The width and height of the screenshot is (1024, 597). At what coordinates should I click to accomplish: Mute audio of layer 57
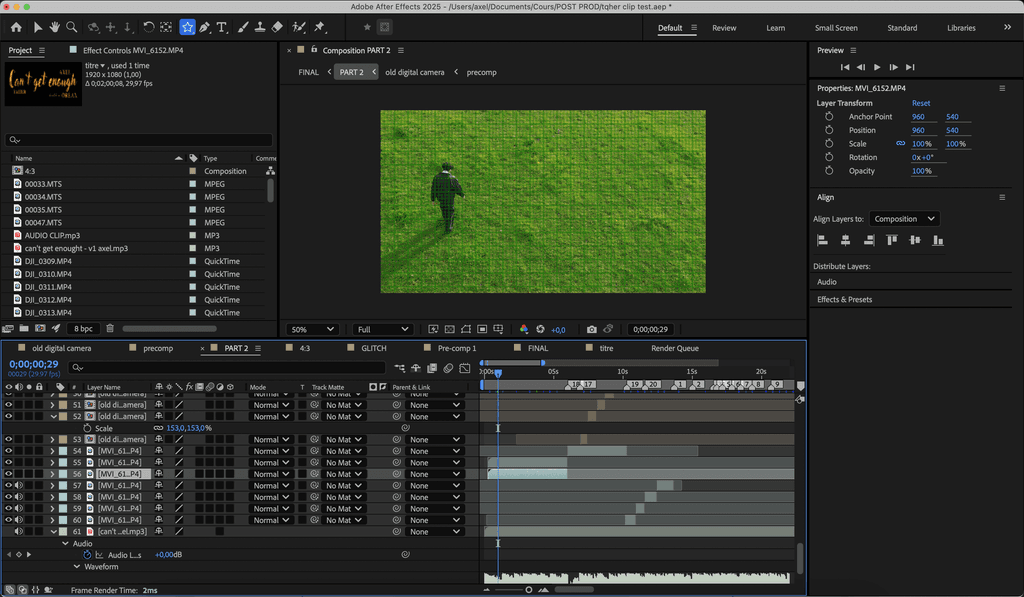click(19, 486)
